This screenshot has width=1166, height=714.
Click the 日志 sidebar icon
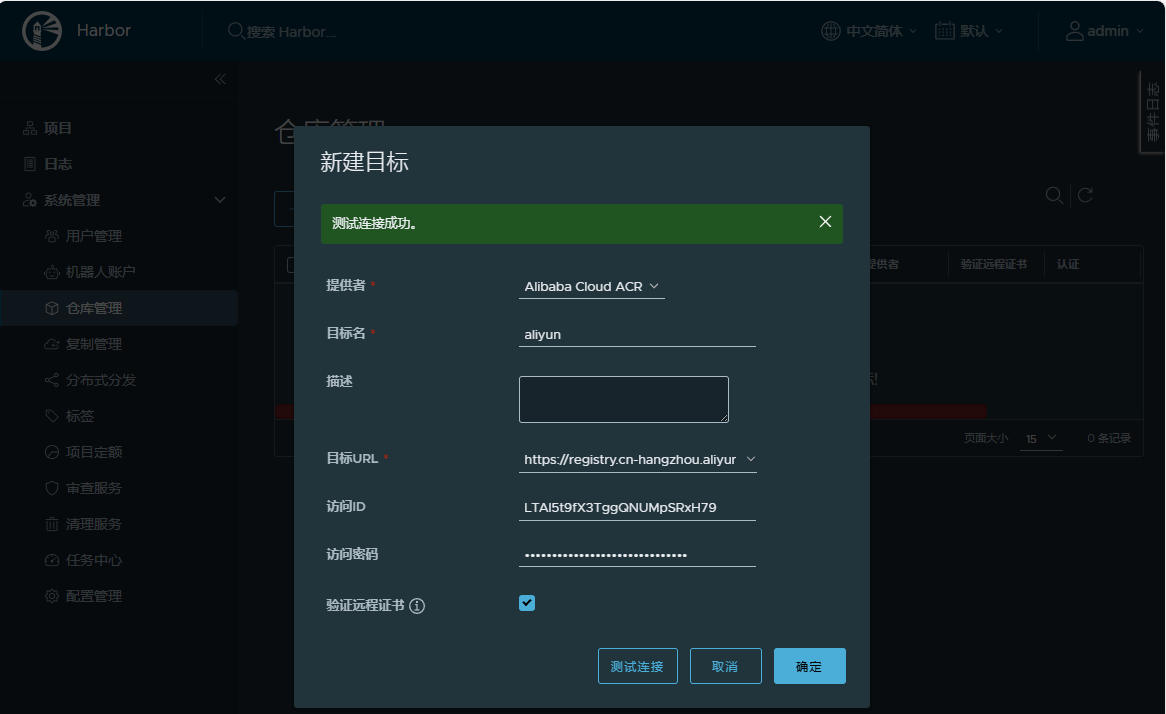(x=30, y=164)
